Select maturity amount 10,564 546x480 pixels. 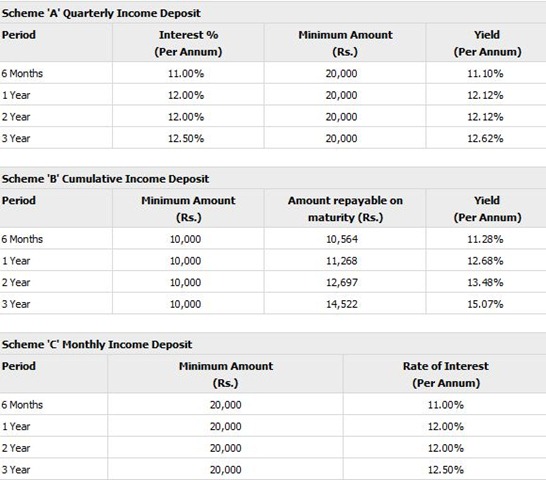pyautogui.click(x=342, y=239)
